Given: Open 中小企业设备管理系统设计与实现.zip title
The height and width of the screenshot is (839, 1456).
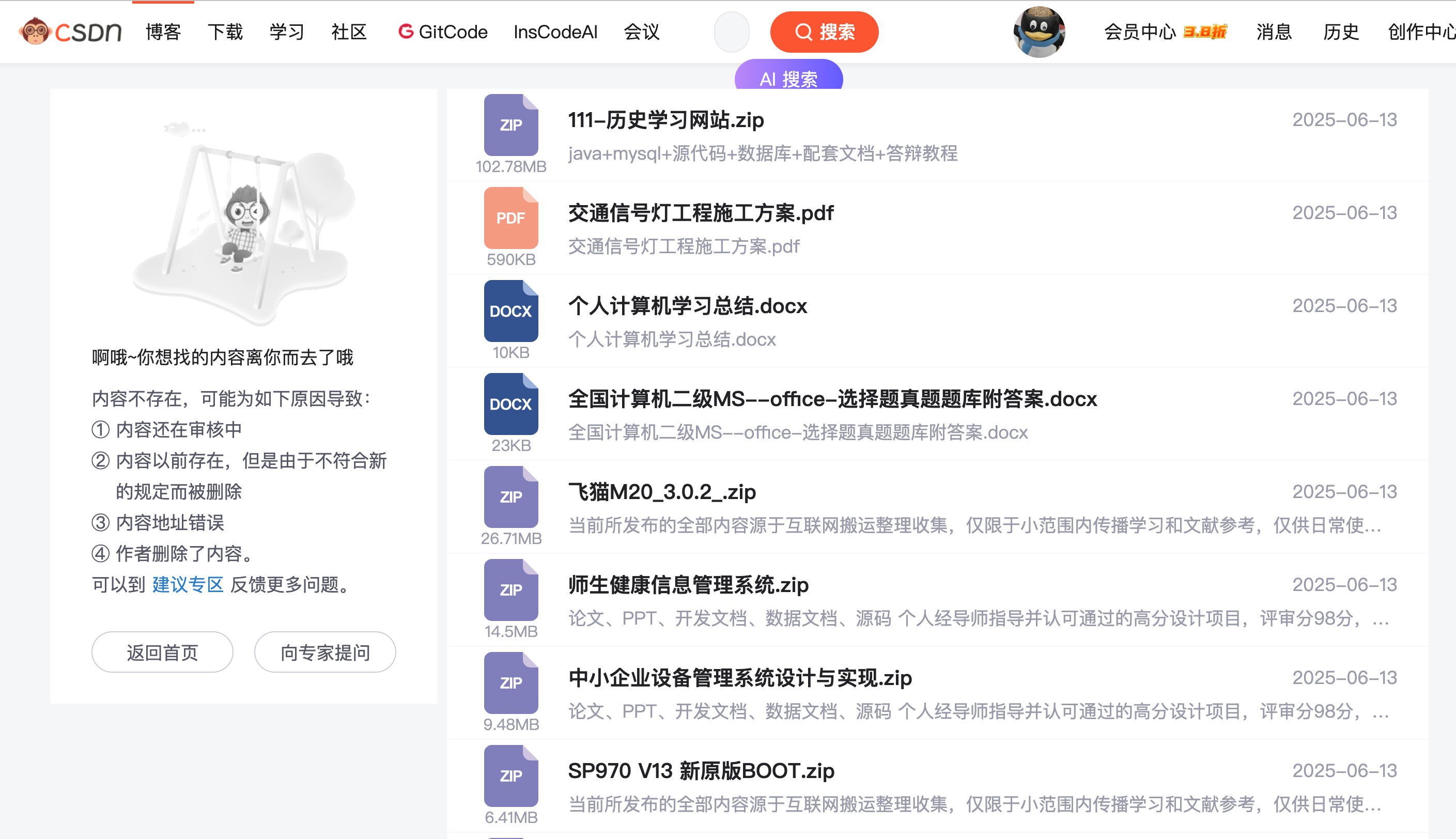Looking at the screenshot, I should [739, 678].
